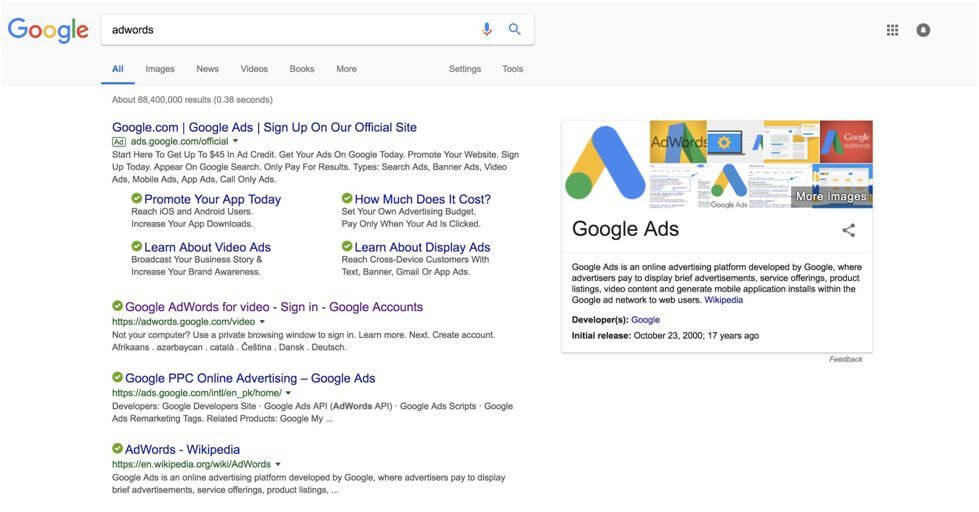Click the https://en.wikipedia.org/wiki/AdWords URL text
The height and width of the screenshot is (512, 979).
192,464
